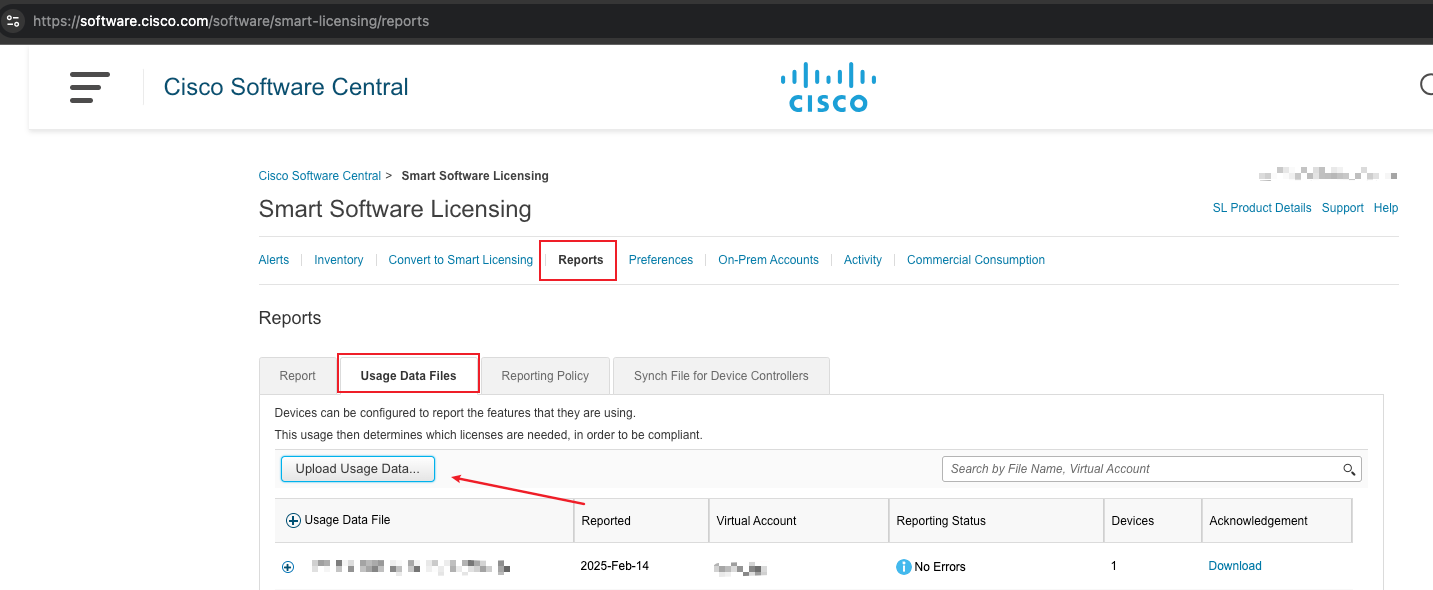Focus the Search by File Name field
The height and width of the screenshot is (590, 1433).
1140,469
